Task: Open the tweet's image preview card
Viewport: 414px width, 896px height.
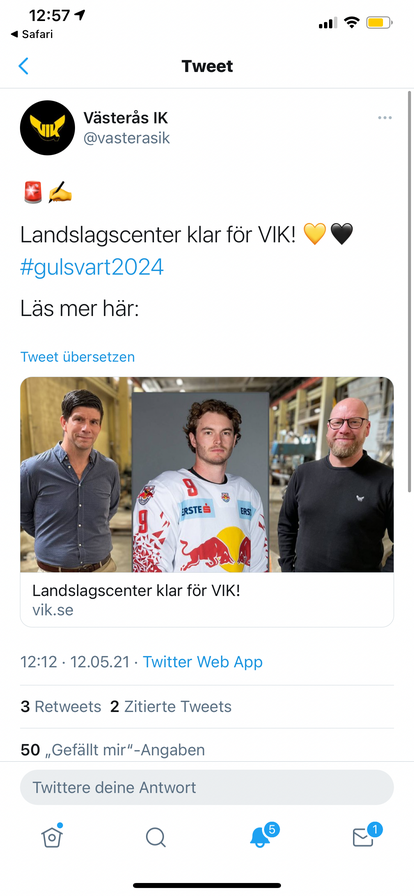Action: (207, 475)
